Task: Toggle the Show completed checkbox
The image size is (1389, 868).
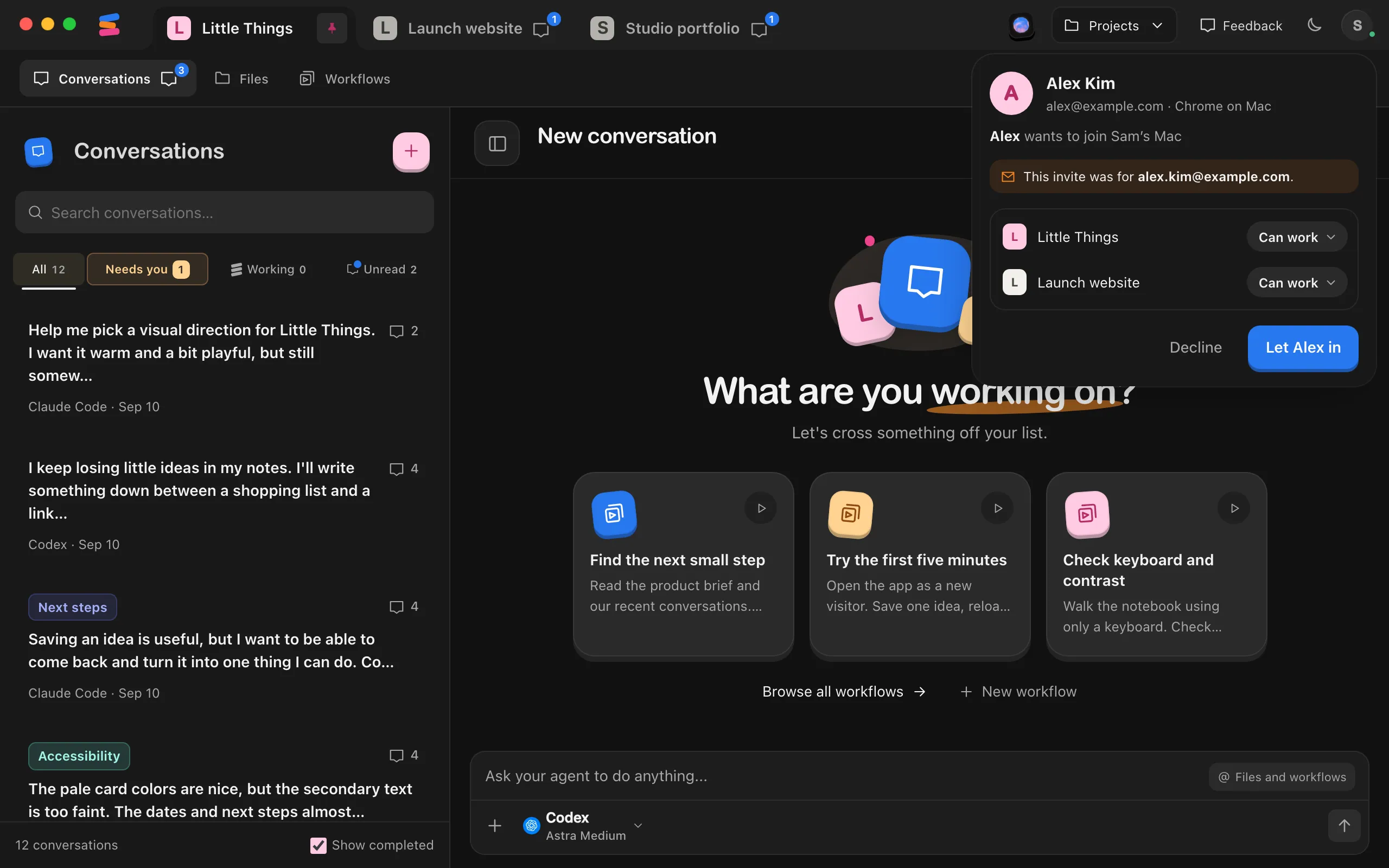Action: tap(318, 845)
